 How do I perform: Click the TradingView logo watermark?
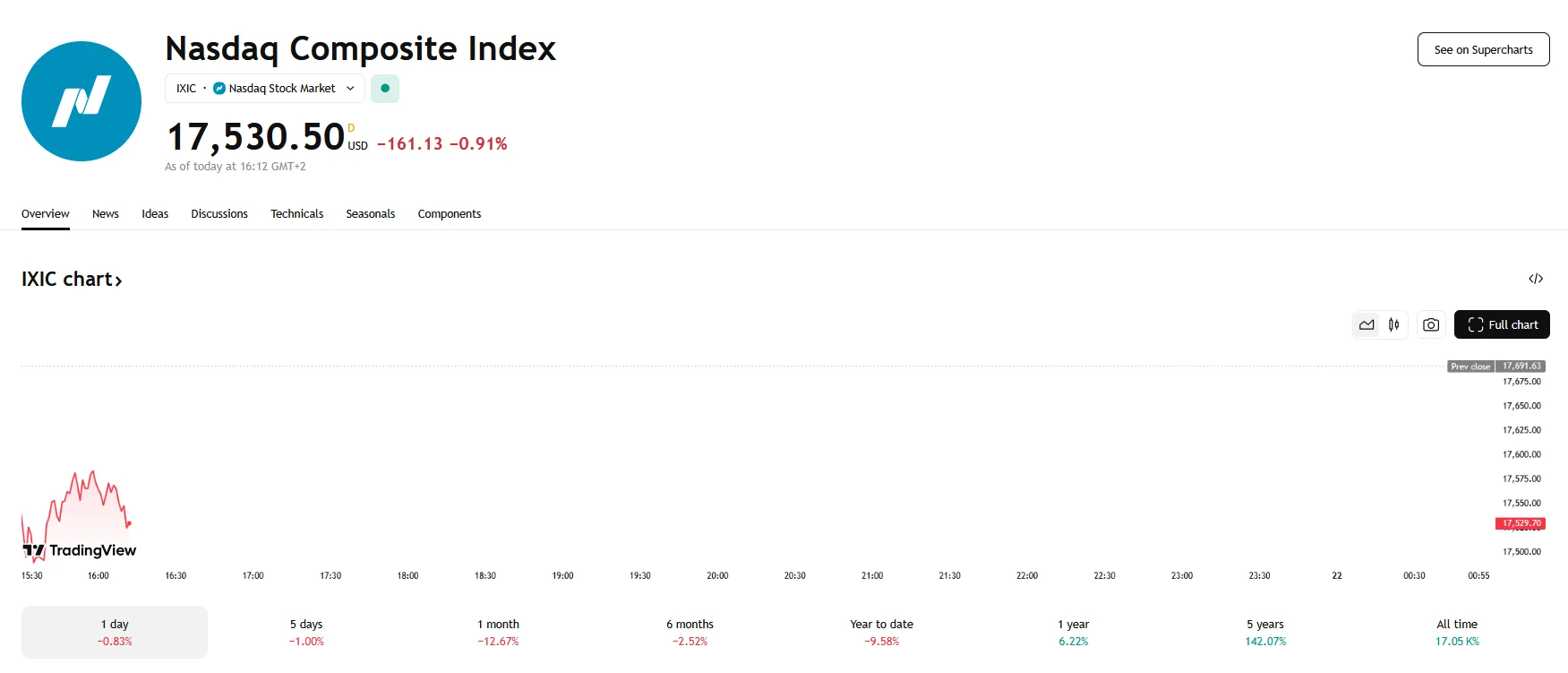(78, 549)
